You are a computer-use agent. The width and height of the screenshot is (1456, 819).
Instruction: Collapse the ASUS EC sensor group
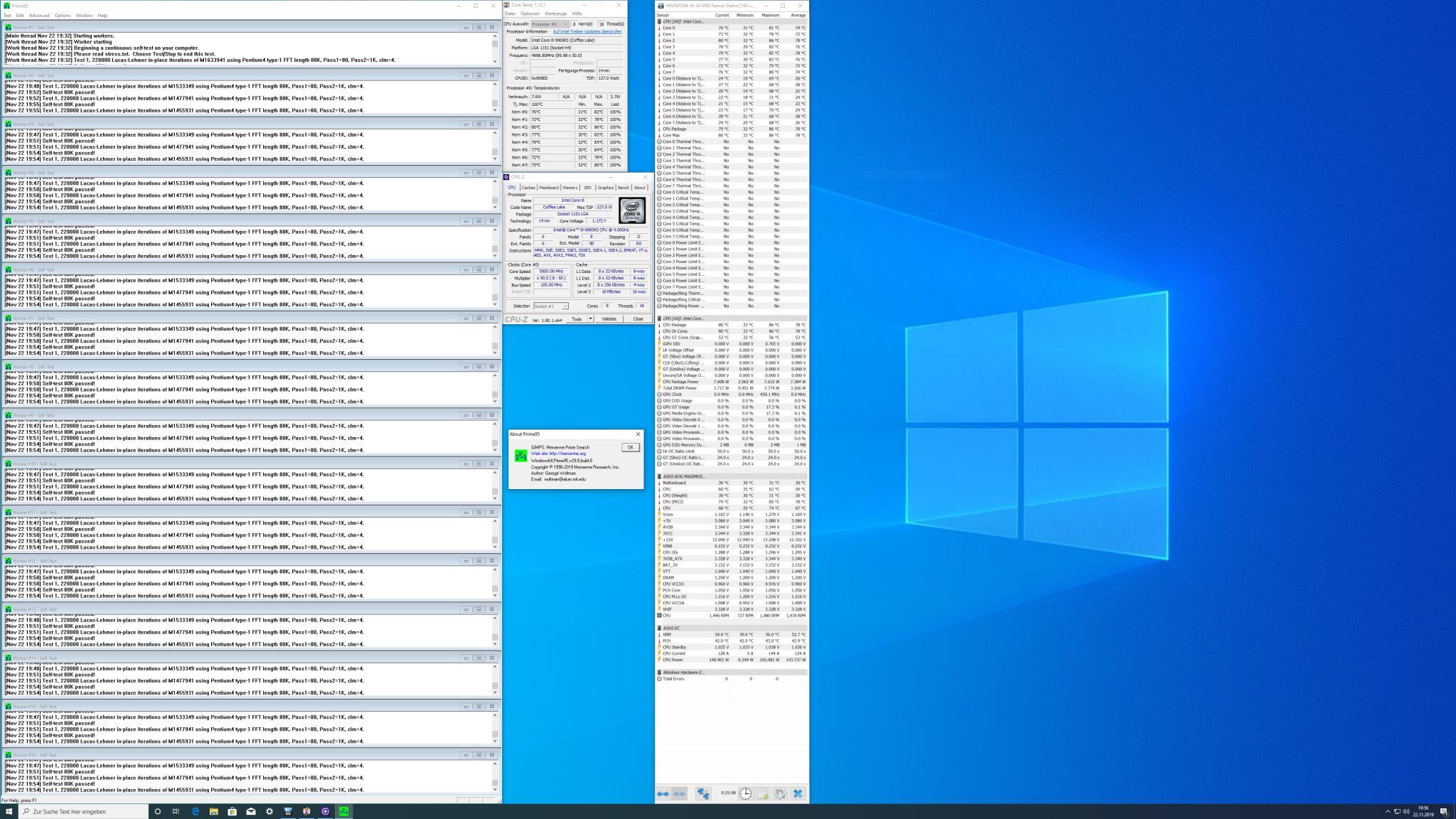659,628
